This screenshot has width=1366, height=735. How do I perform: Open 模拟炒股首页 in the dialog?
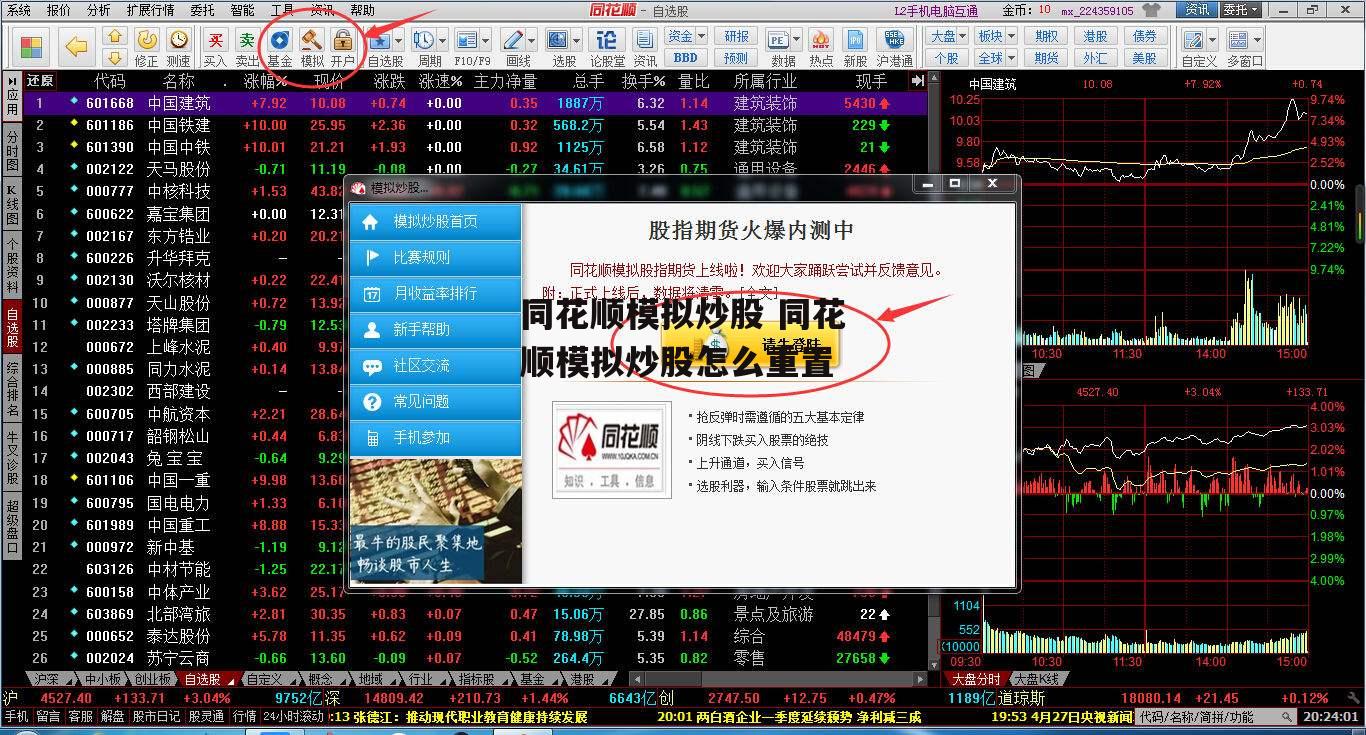pos(435,222)
